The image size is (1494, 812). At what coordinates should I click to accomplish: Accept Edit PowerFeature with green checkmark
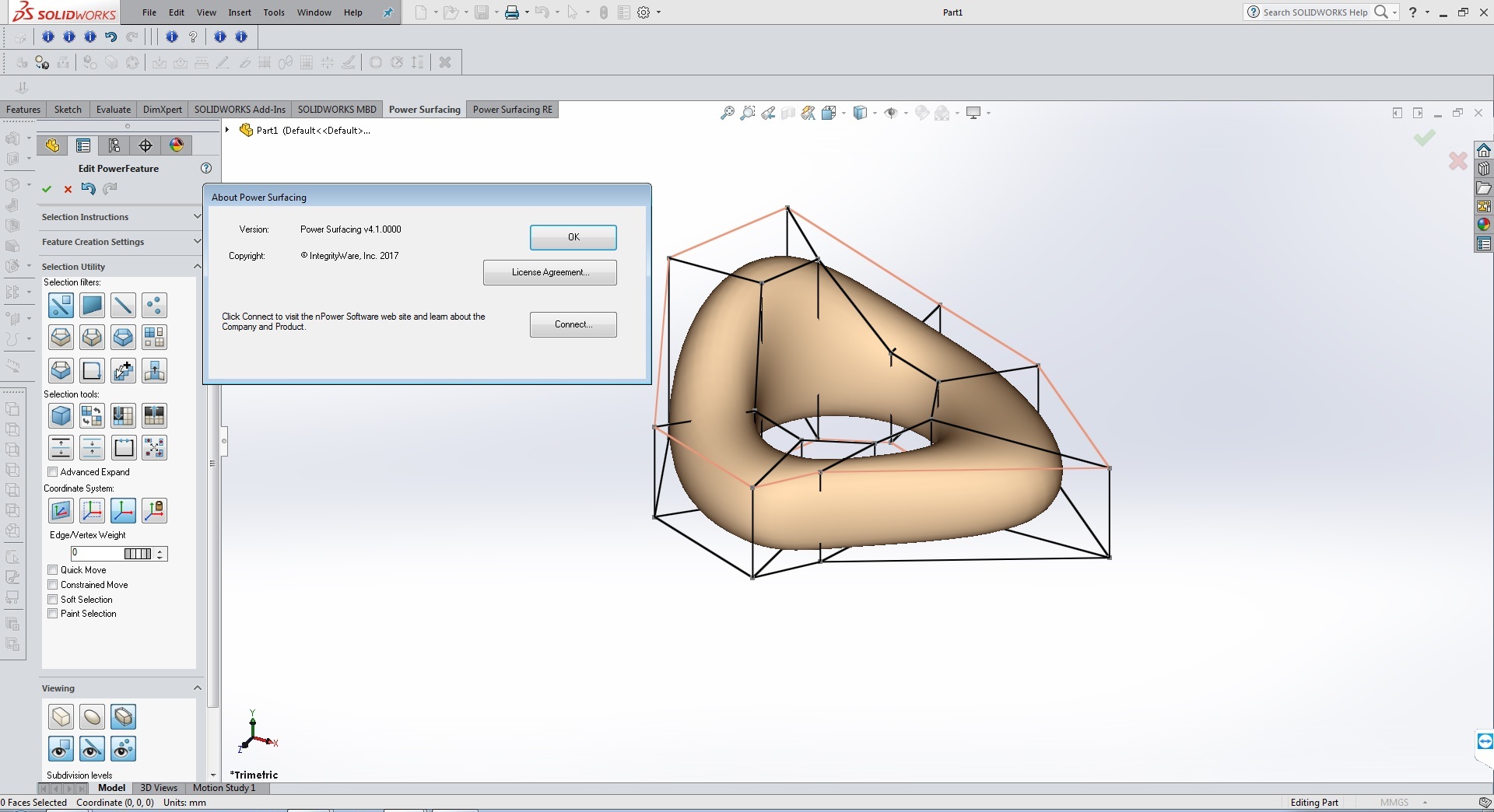47,189
